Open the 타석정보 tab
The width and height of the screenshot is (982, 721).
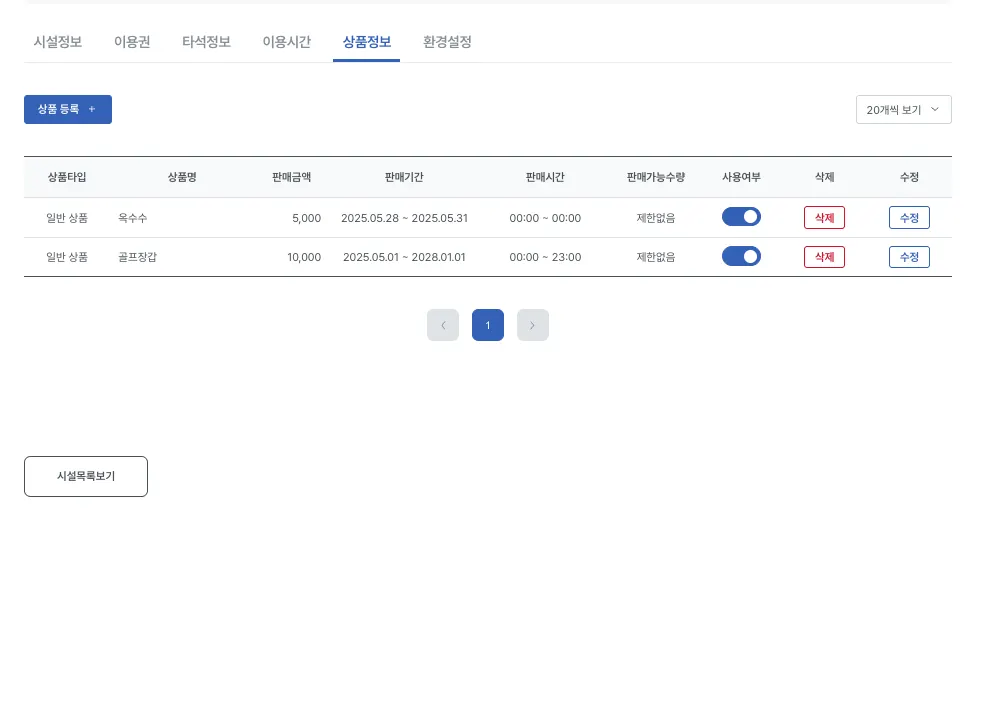click(207, 42)
